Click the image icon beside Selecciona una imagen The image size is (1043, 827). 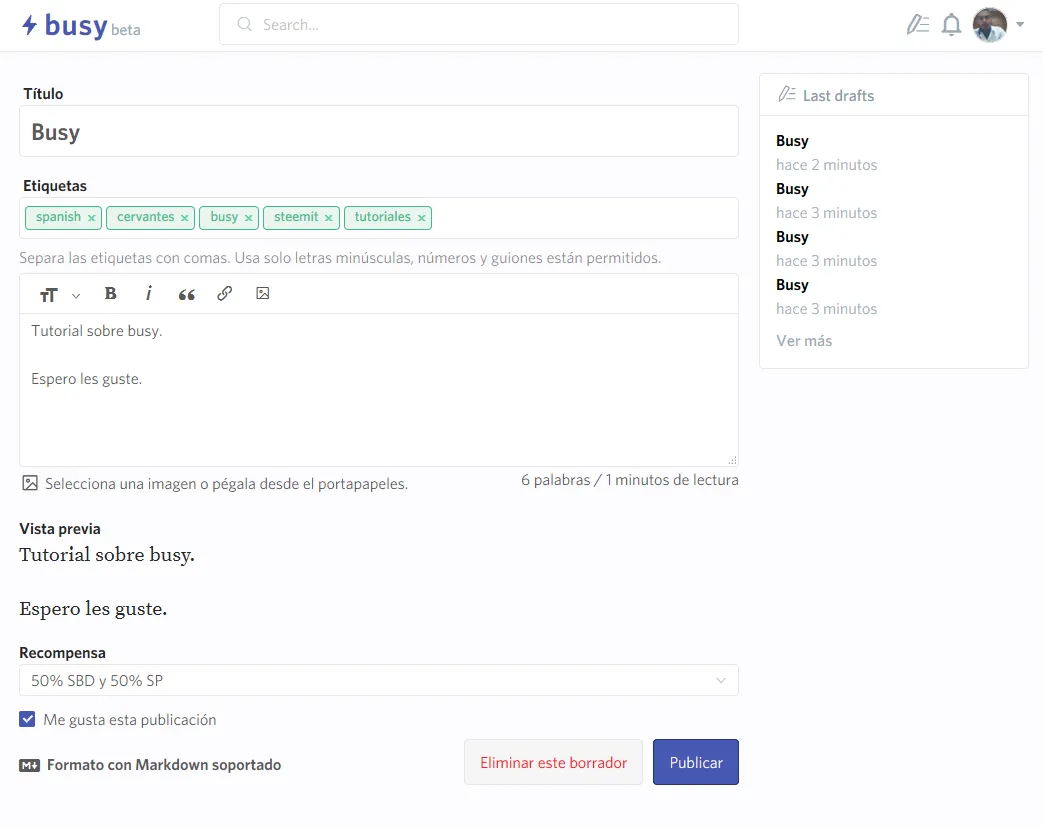click(x=30, y=483)
